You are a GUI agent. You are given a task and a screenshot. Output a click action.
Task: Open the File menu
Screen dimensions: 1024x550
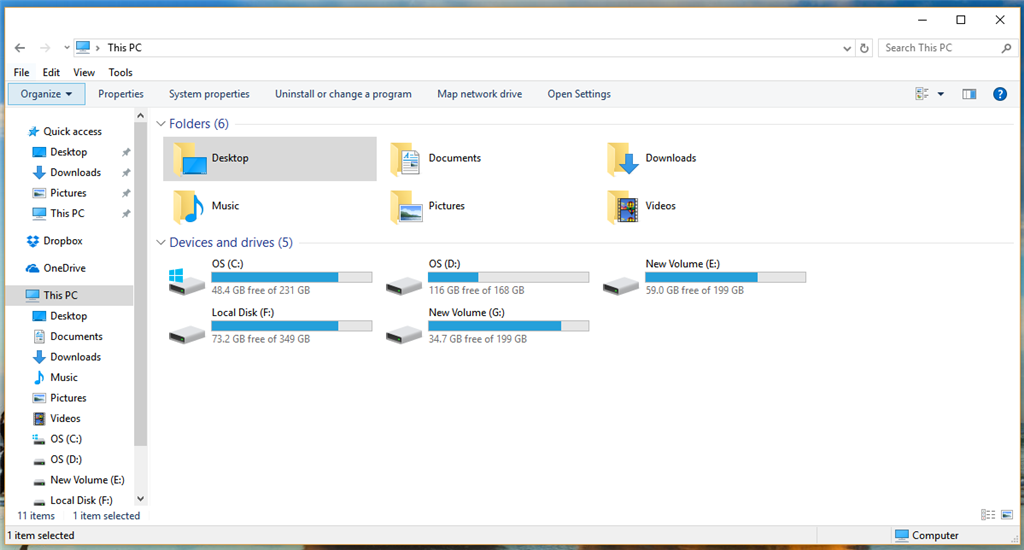pos(22,73)
